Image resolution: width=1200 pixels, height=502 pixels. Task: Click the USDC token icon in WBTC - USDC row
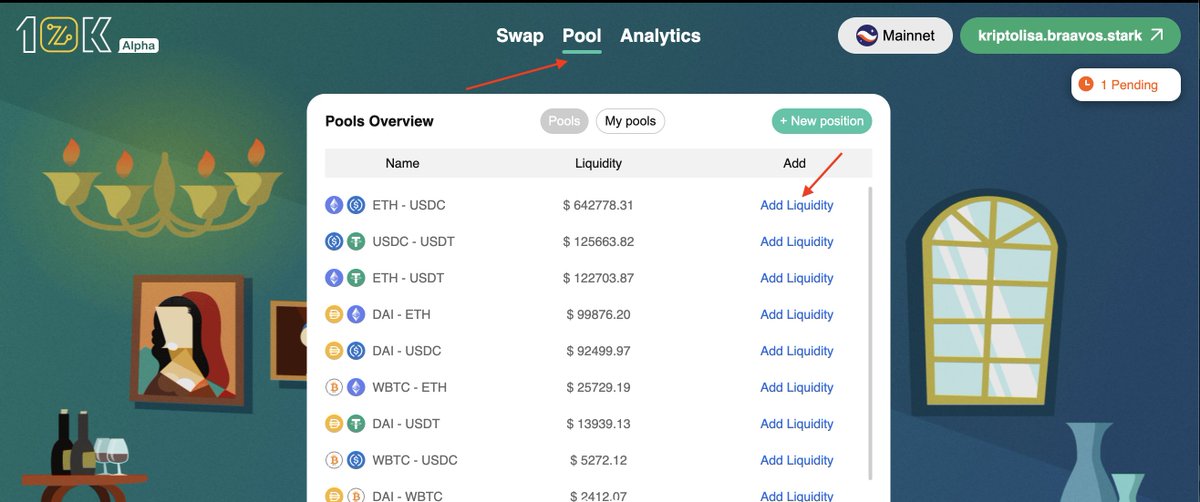click(x=356, y=460)
